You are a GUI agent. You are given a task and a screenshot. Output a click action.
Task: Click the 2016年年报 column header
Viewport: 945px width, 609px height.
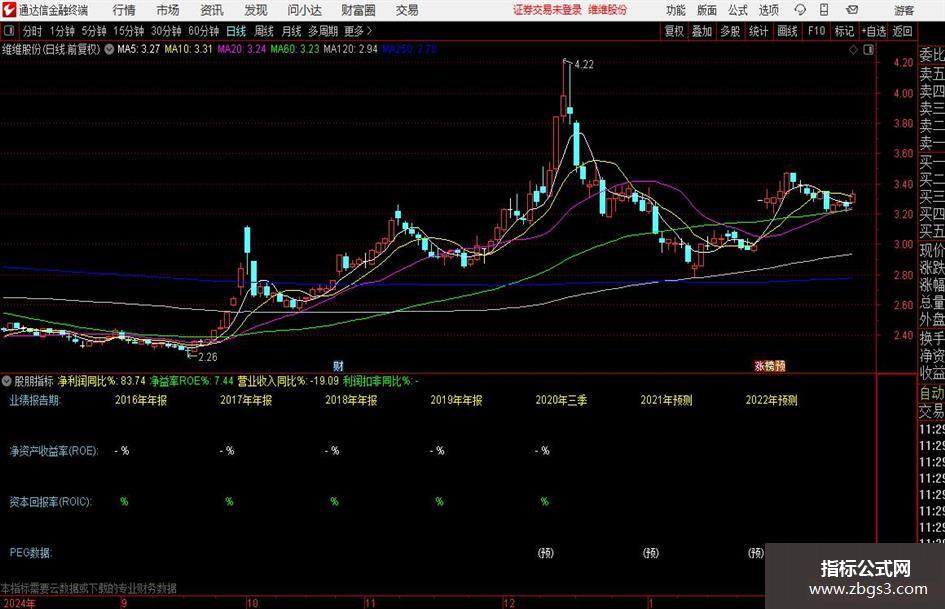pos(141,400)
